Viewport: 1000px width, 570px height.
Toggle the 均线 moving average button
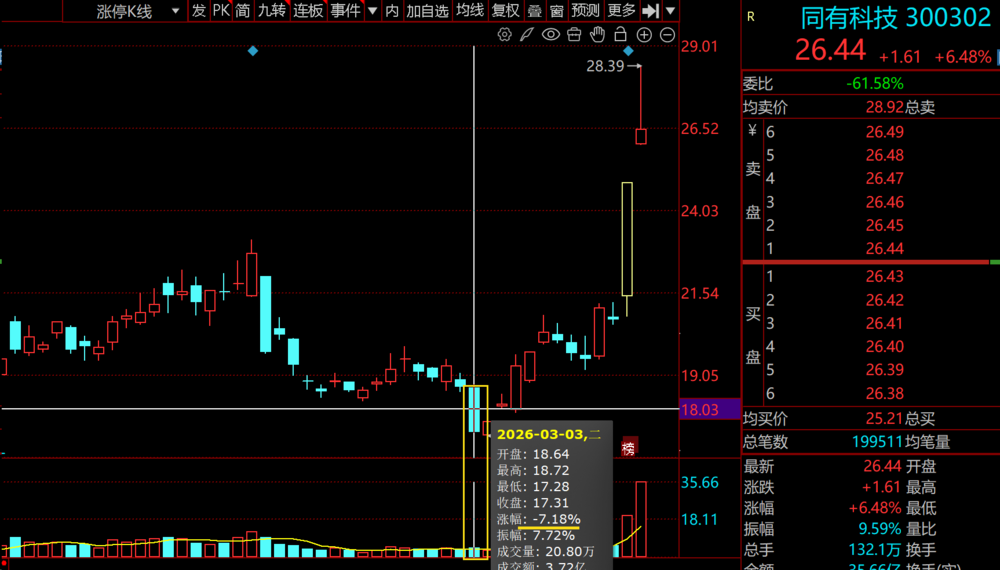coord(470,11)
